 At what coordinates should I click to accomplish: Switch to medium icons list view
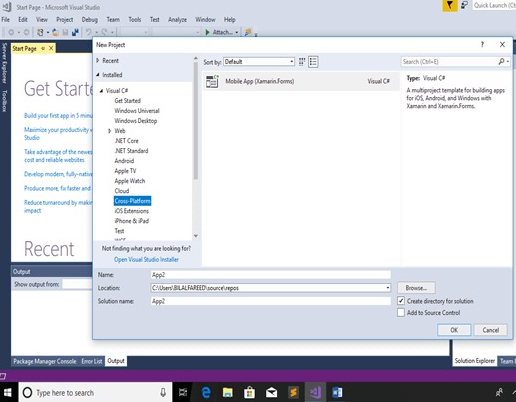[313, 62]
